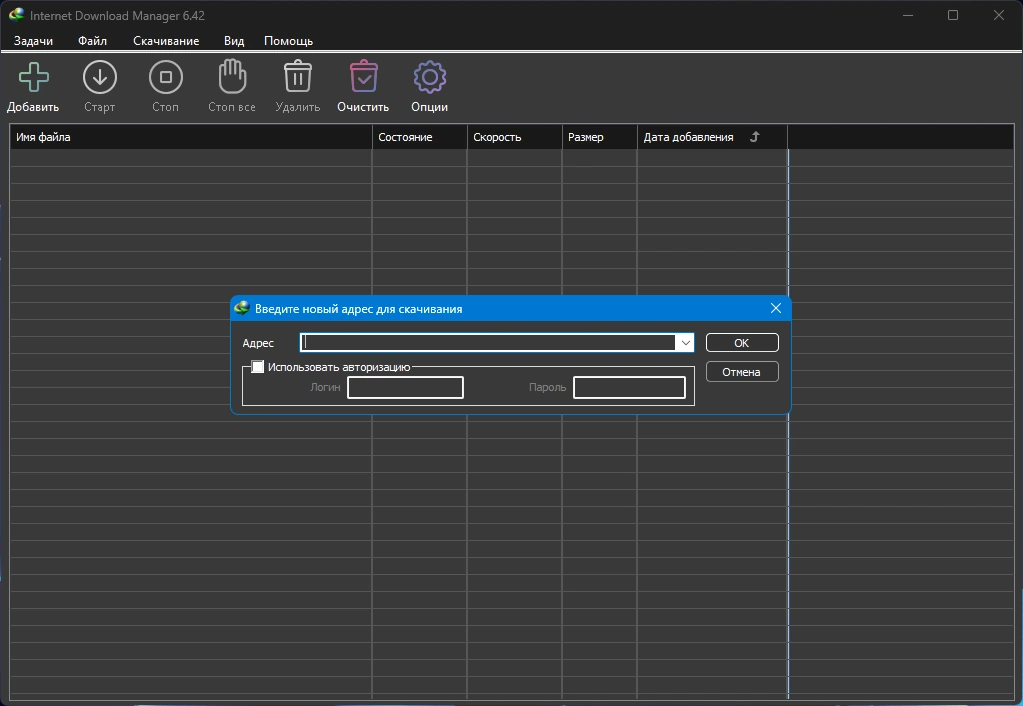The image size is (1023, 706).
Task: Sort by Имя файла column header
Action: [x=191, y=137]
